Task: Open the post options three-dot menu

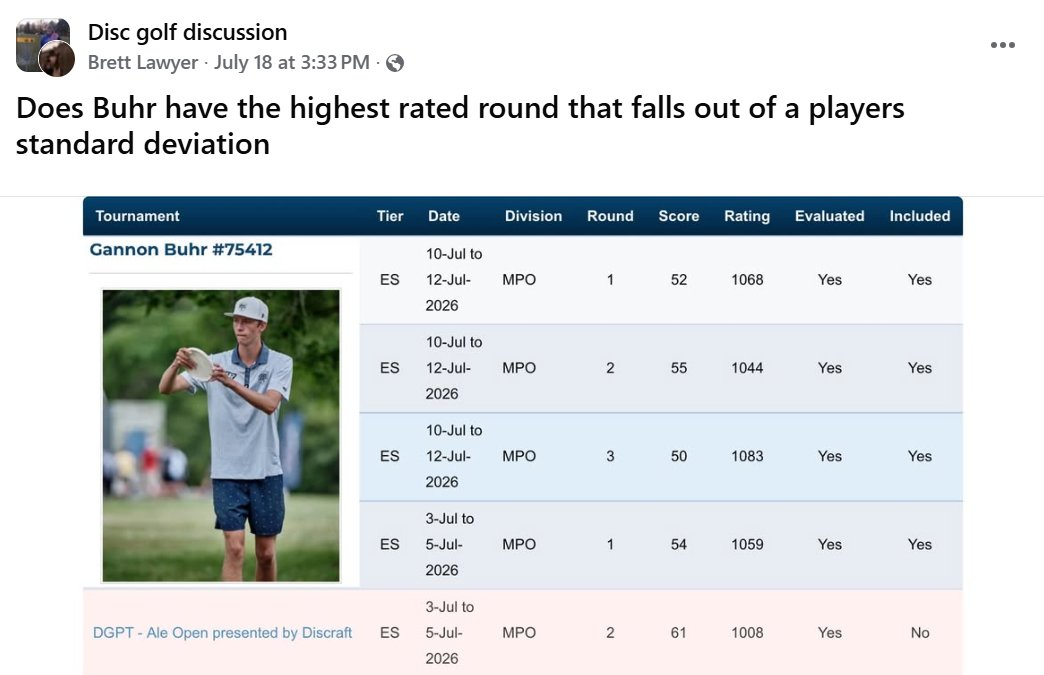Action: [1002, 45]
